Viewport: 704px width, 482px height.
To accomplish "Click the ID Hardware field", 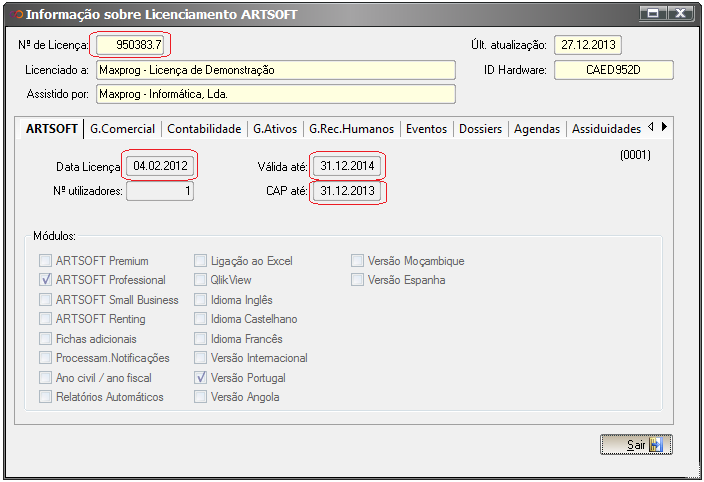I will (x=614, y=70).
